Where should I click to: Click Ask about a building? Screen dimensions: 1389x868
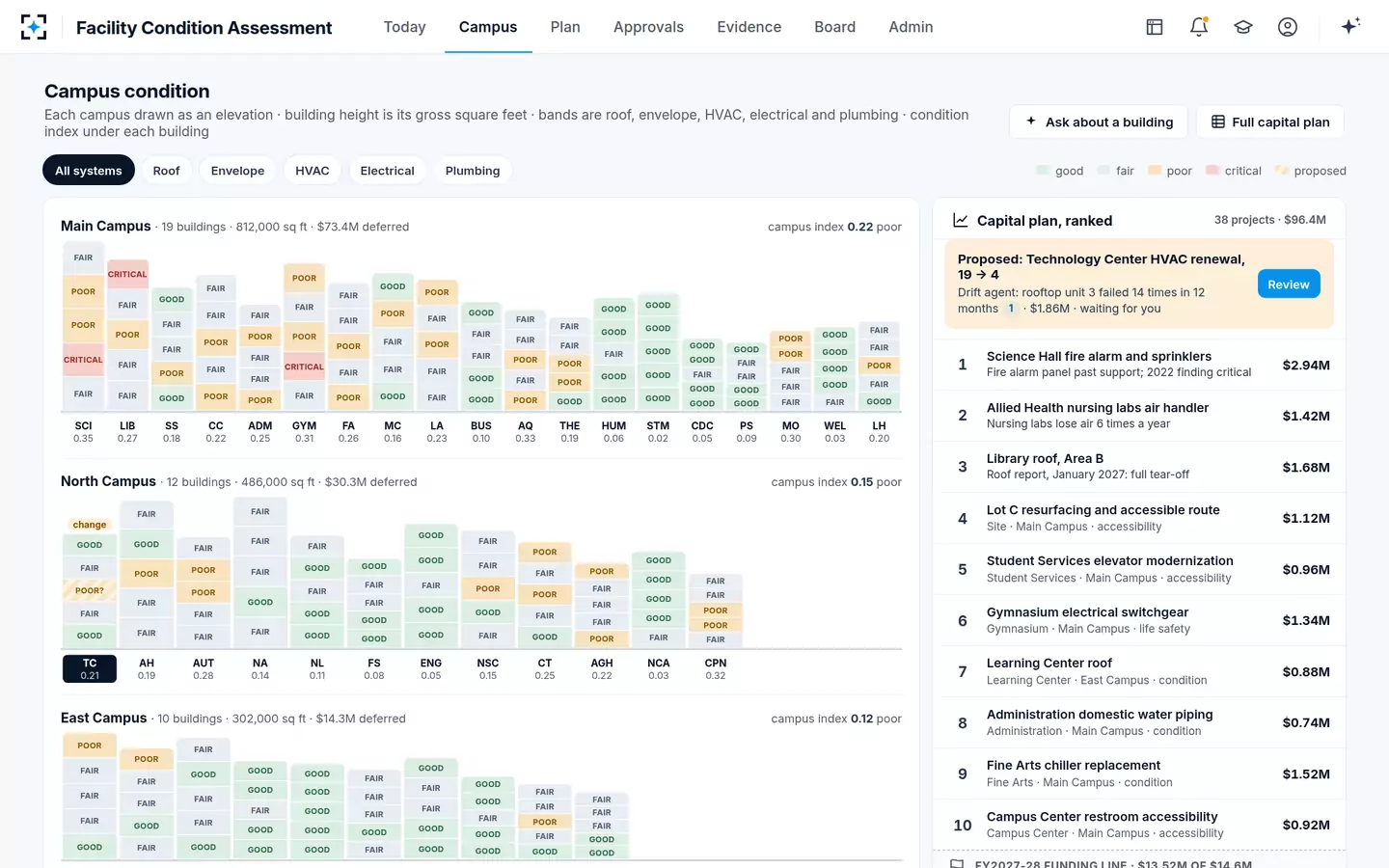(1100, 122)
